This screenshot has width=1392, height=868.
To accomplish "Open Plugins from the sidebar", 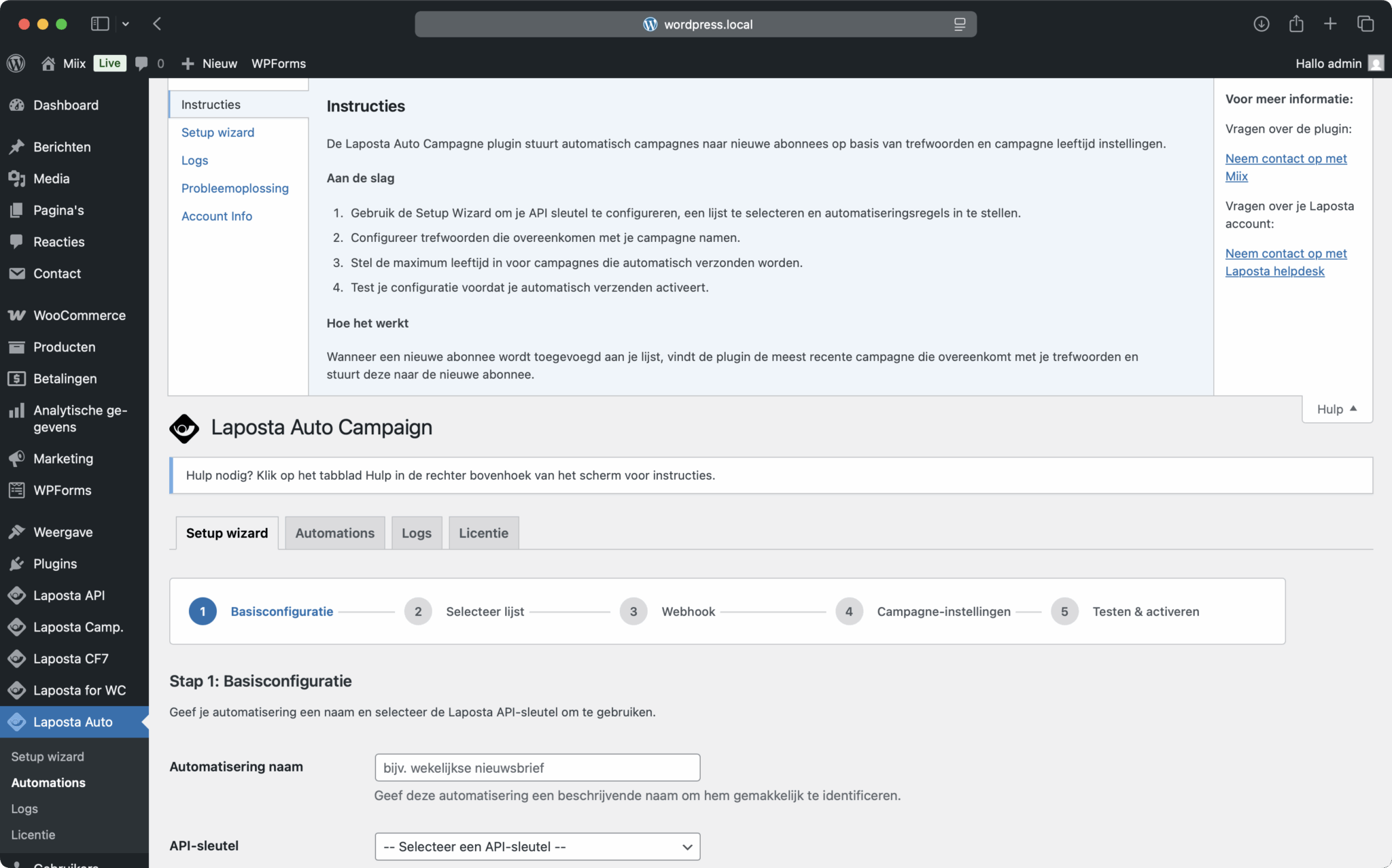I will point(55,563).
